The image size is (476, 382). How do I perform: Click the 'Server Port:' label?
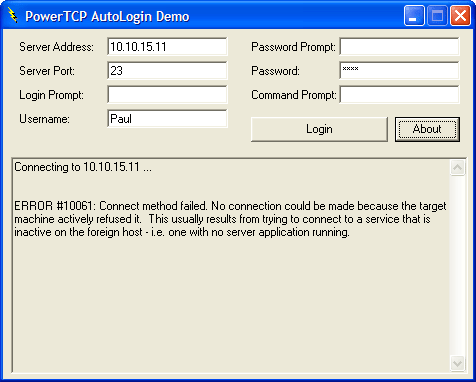(47, 71)
